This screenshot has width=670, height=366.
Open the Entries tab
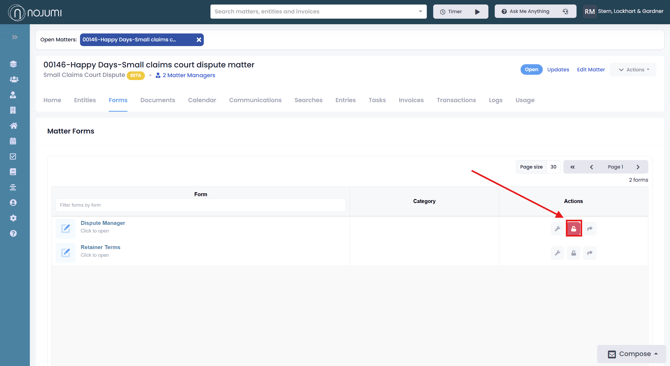coord(345,100)
